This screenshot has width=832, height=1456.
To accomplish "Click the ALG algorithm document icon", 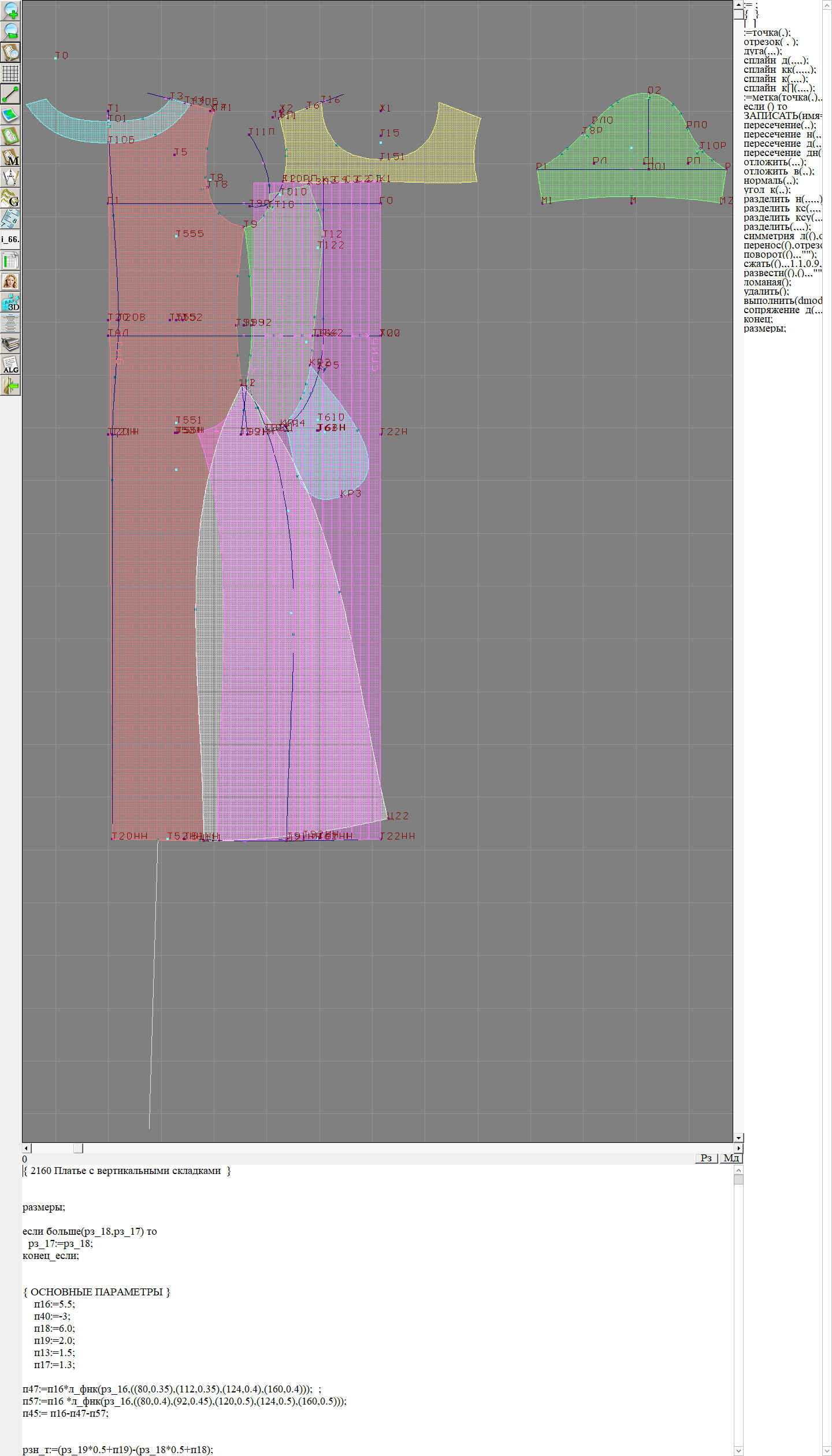I will pos(10,365).
